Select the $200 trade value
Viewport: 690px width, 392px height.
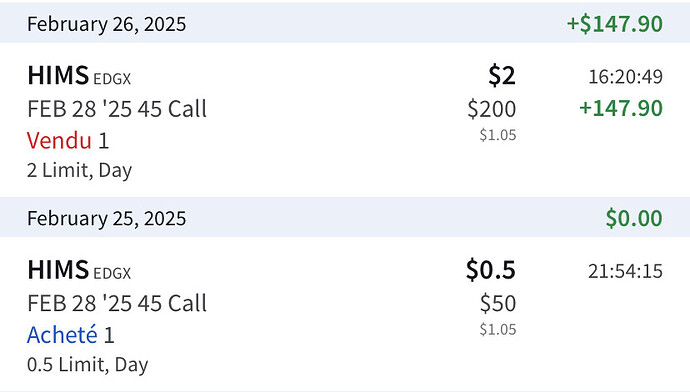click(492, 109)
